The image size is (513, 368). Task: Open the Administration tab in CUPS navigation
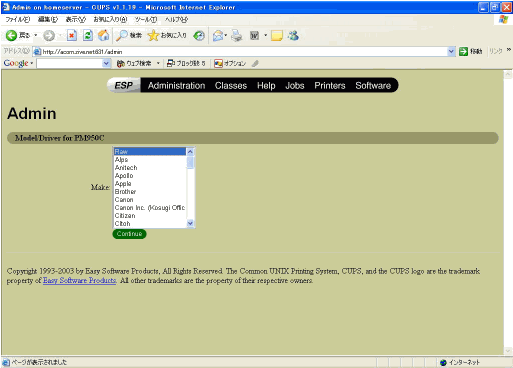pos(177,86)
